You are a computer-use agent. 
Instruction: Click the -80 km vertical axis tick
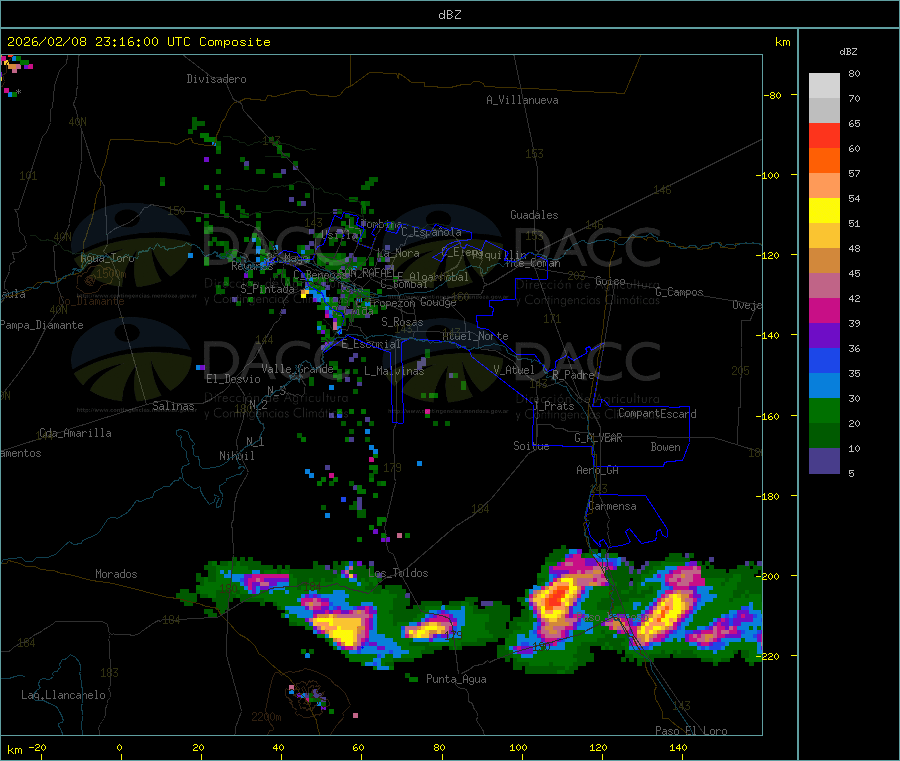pyautogui.click(x=773, y=95)
